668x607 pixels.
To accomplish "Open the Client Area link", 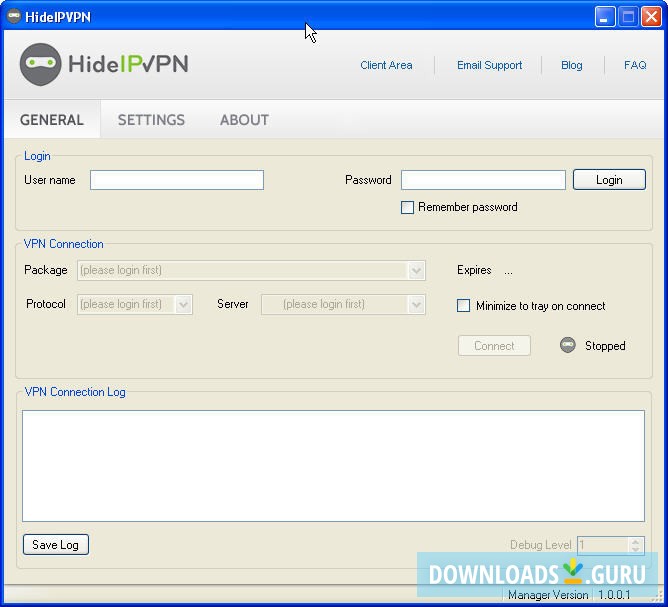I will (386, 65).
